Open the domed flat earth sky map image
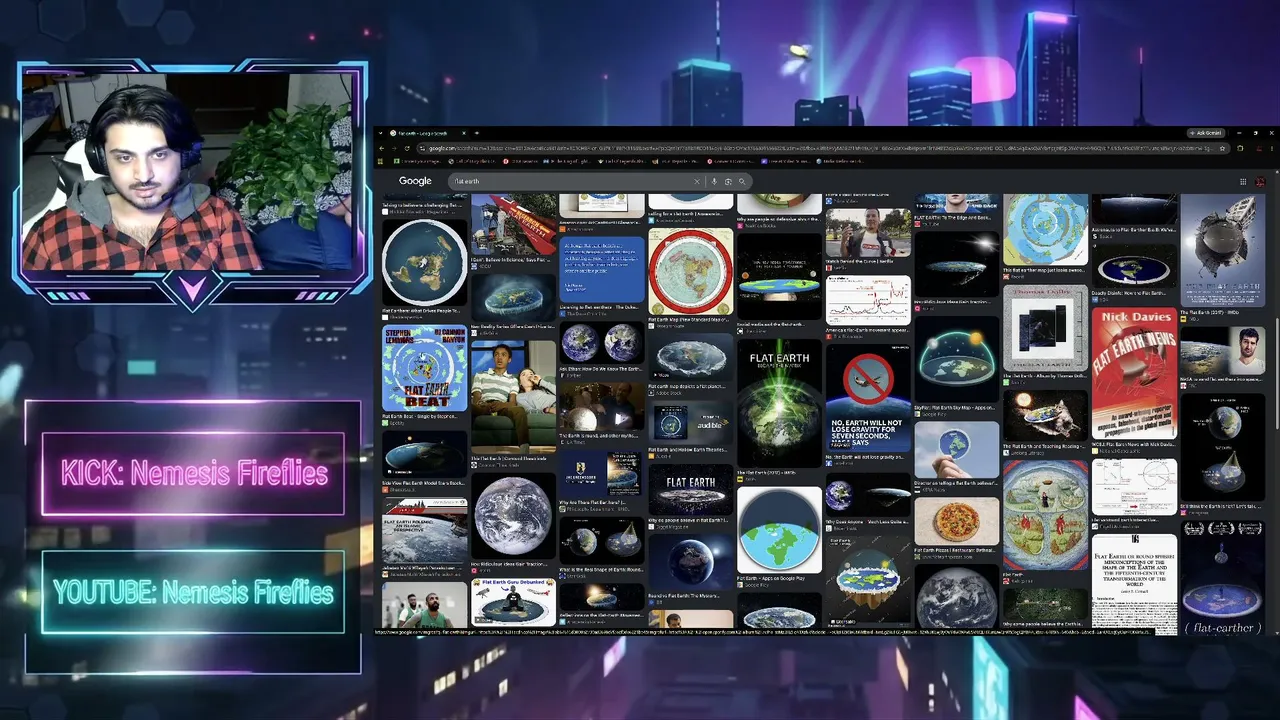 pyautogui.click(x=957, y=360)
